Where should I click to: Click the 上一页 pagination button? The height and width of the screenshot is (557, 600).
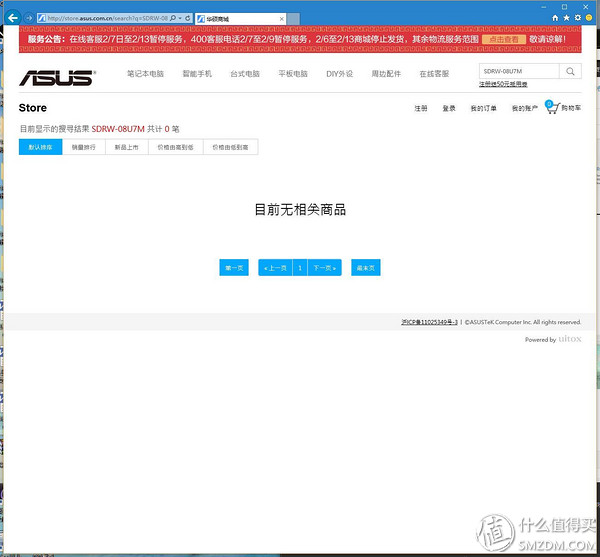tap(276, 267)
